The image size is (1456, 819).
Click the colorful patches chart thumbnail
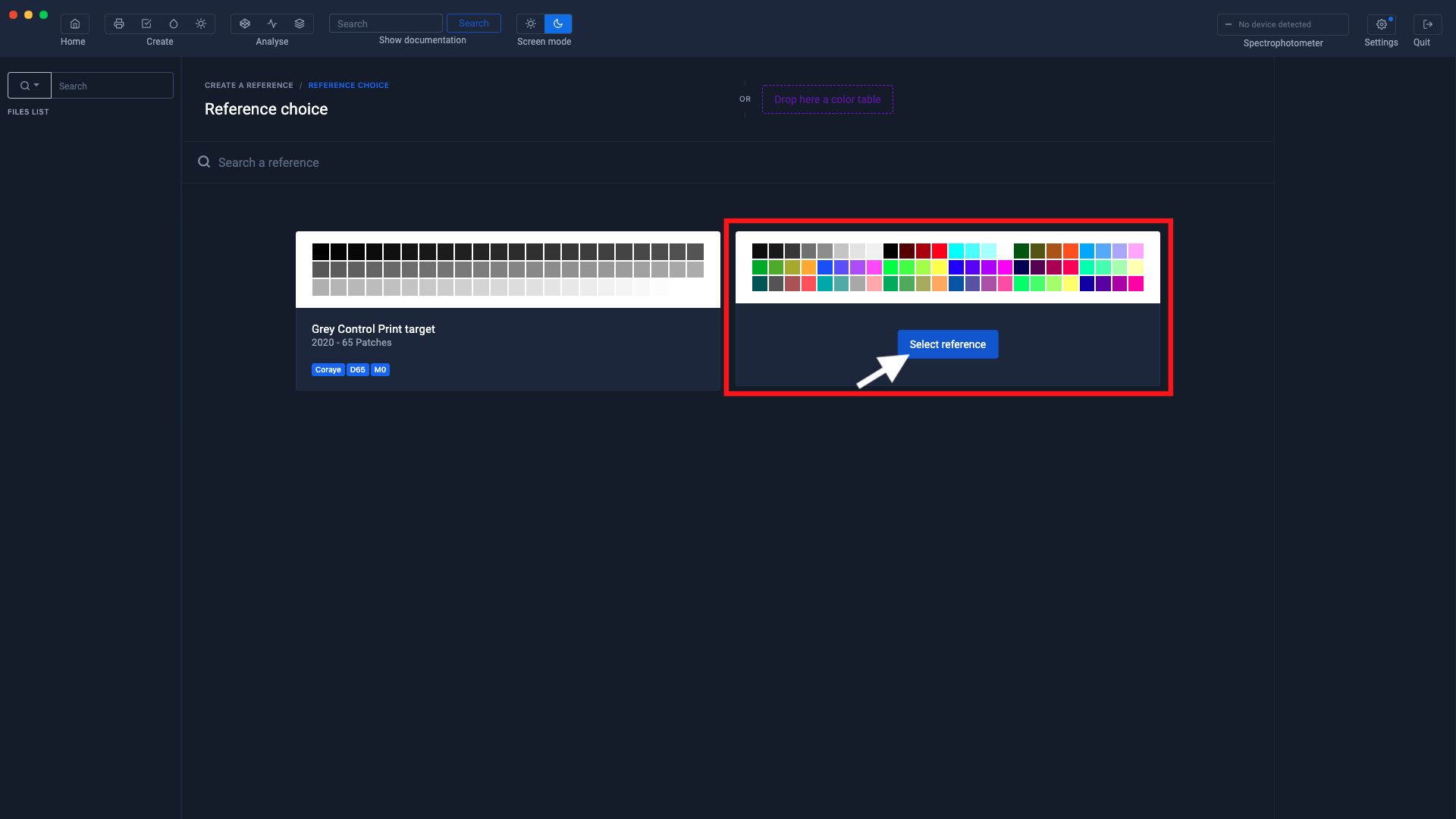pyautogui.click(x=948, y=267)
